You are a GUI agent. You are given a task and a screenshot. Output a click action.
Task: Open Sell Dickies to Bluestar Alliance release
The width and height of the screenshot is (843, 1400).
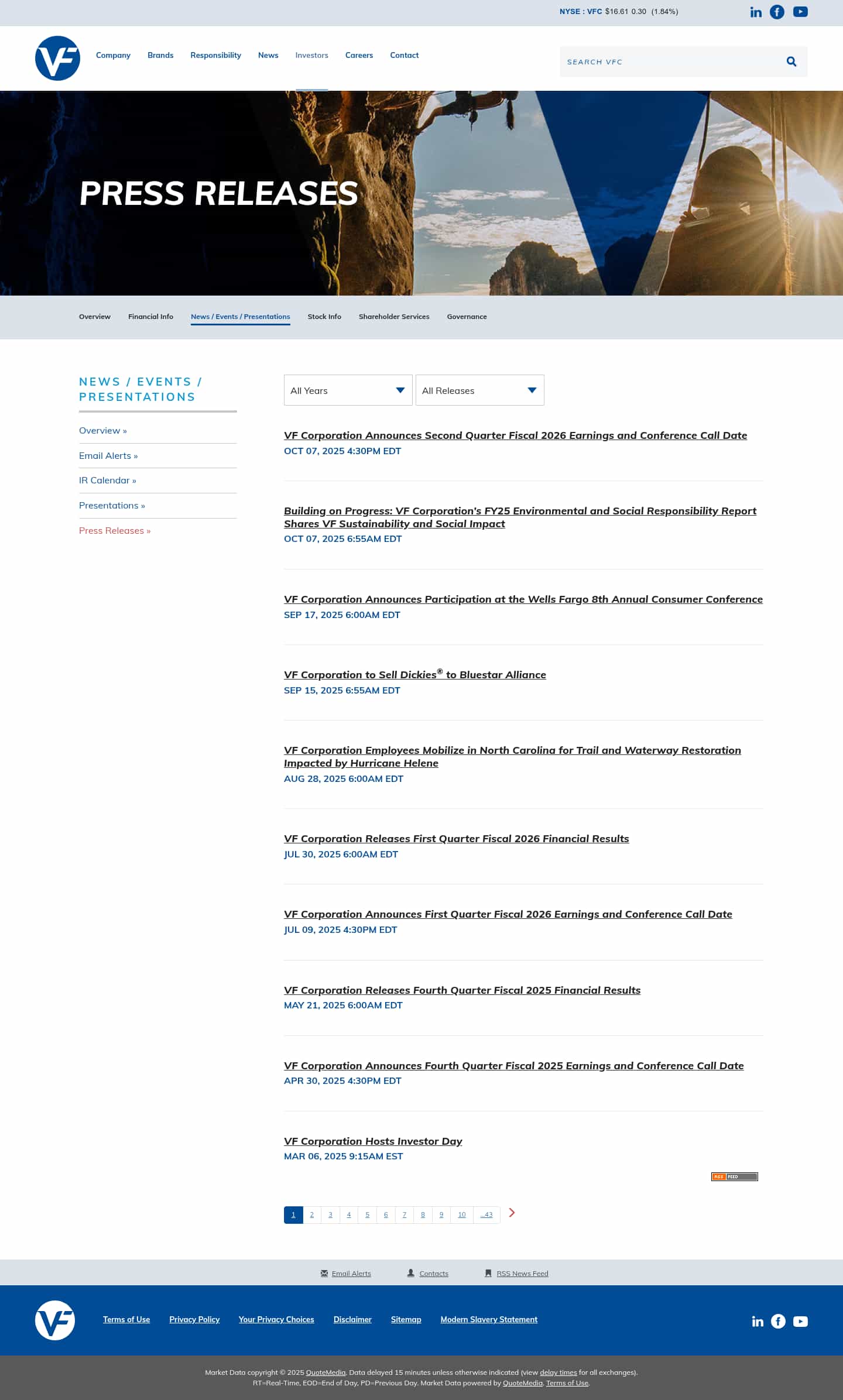click(x=415, y=674)
